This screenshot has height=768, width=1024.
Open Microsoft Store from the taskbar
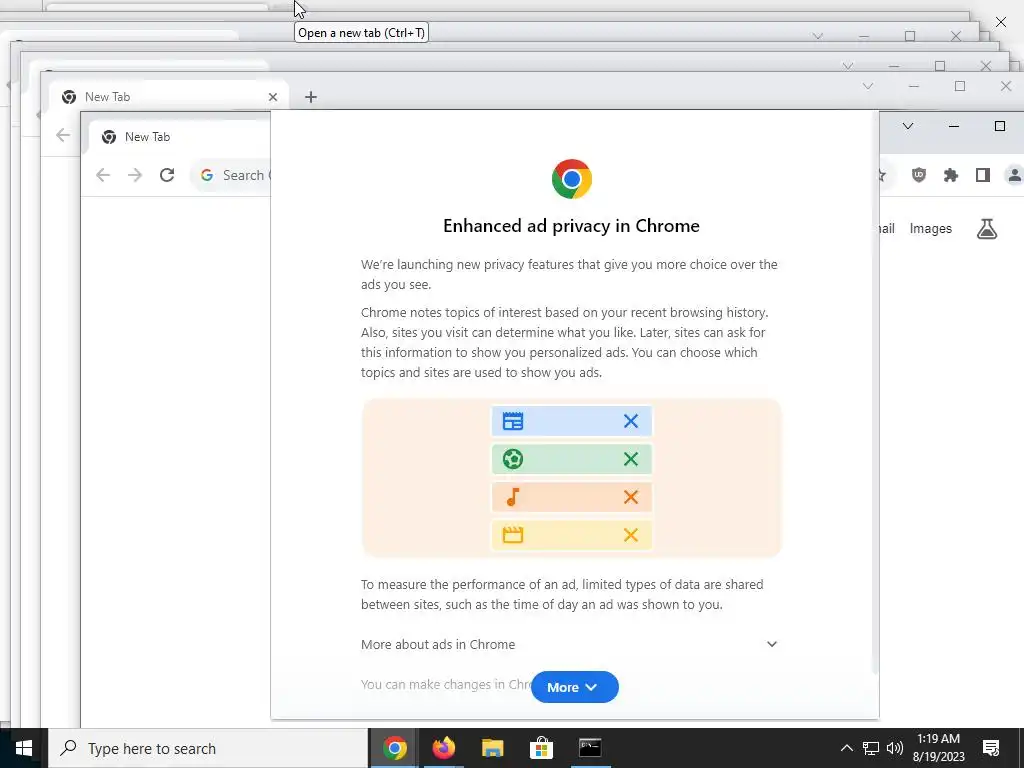point(541,748)
